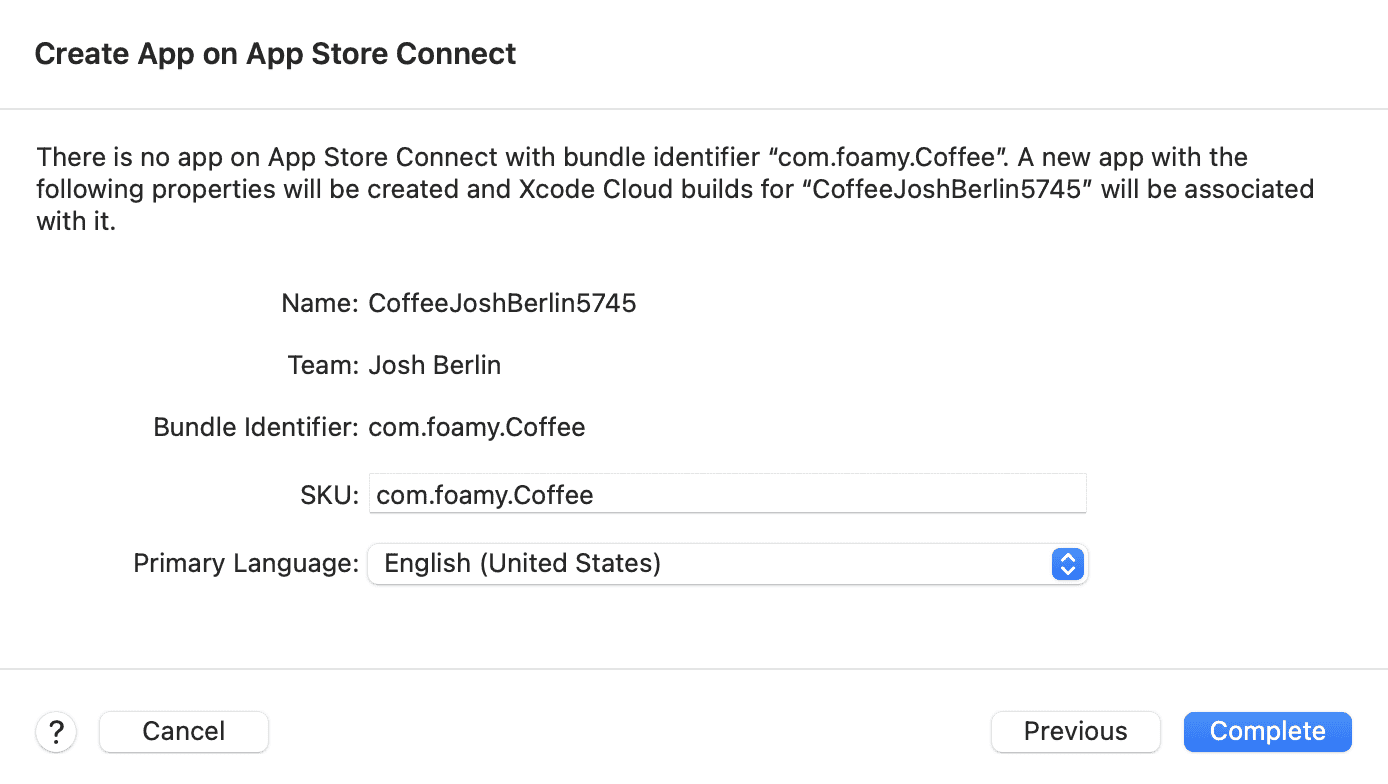
Task: Select the Bundle Identifier value com.foamy.Coffee
Action: tap(476, 427)
